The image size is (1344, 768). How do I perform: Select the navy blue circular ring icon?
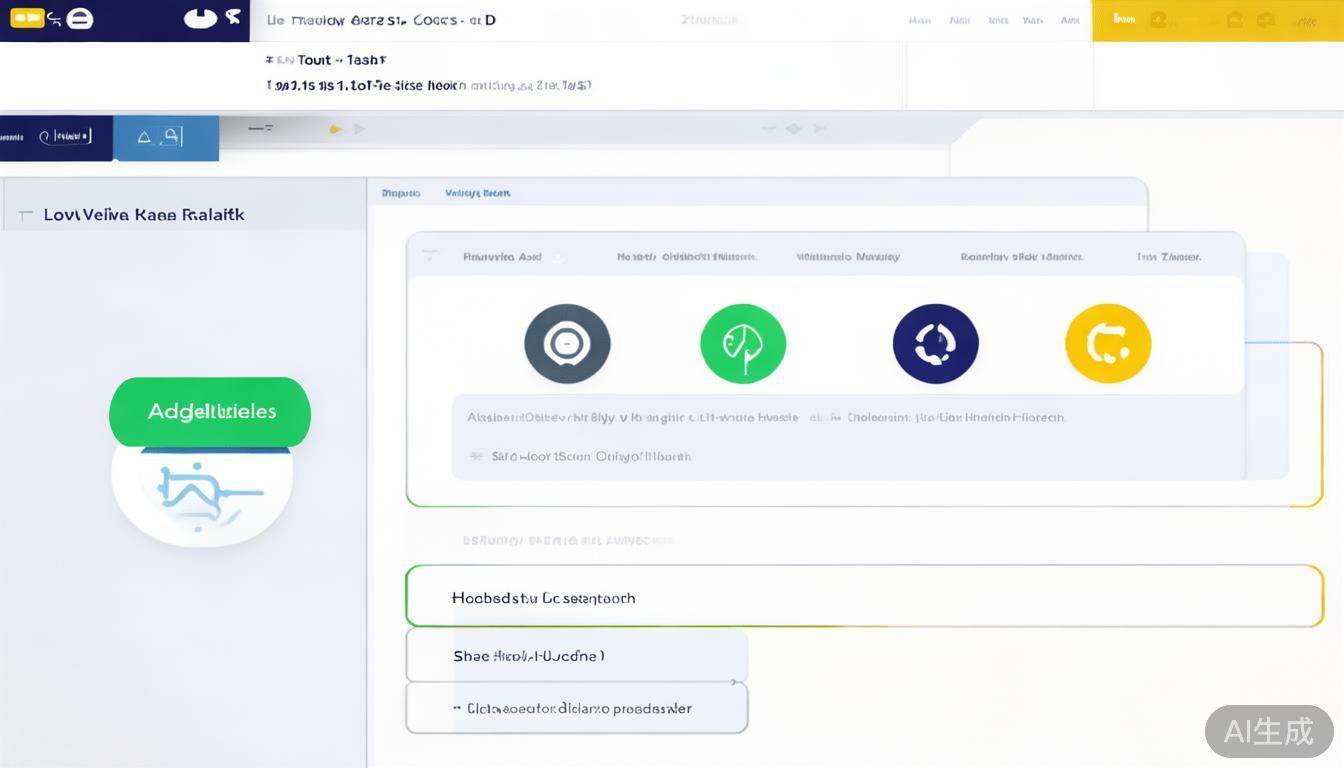(935, 344)
